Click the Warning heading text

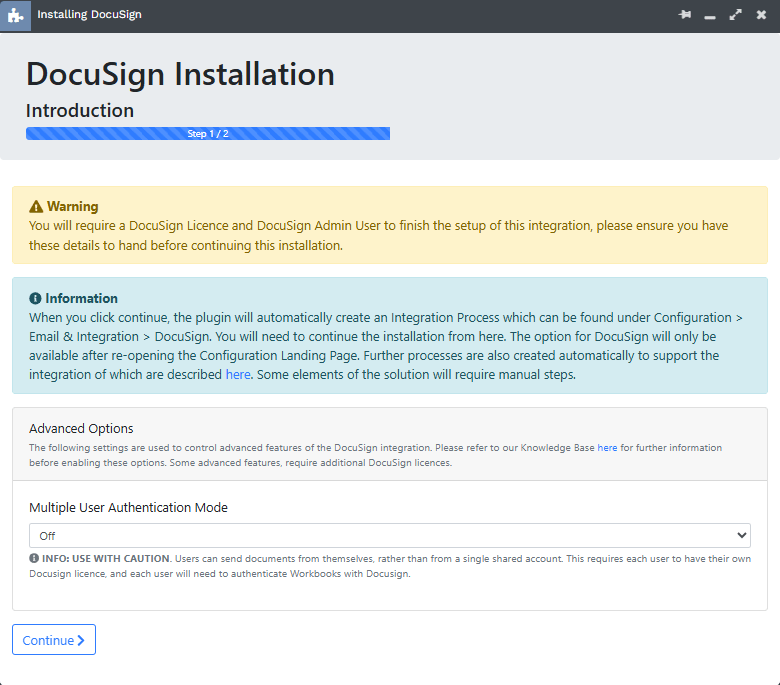pos(73,206)
